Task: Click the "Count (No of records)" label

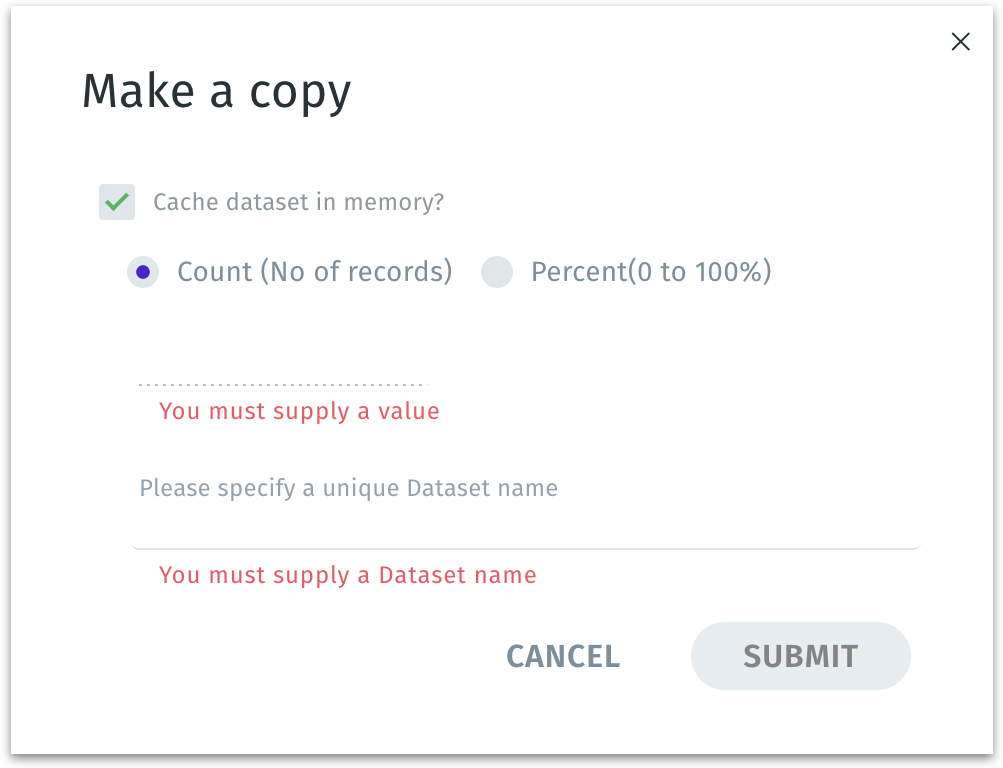Action: coord(314,272)
